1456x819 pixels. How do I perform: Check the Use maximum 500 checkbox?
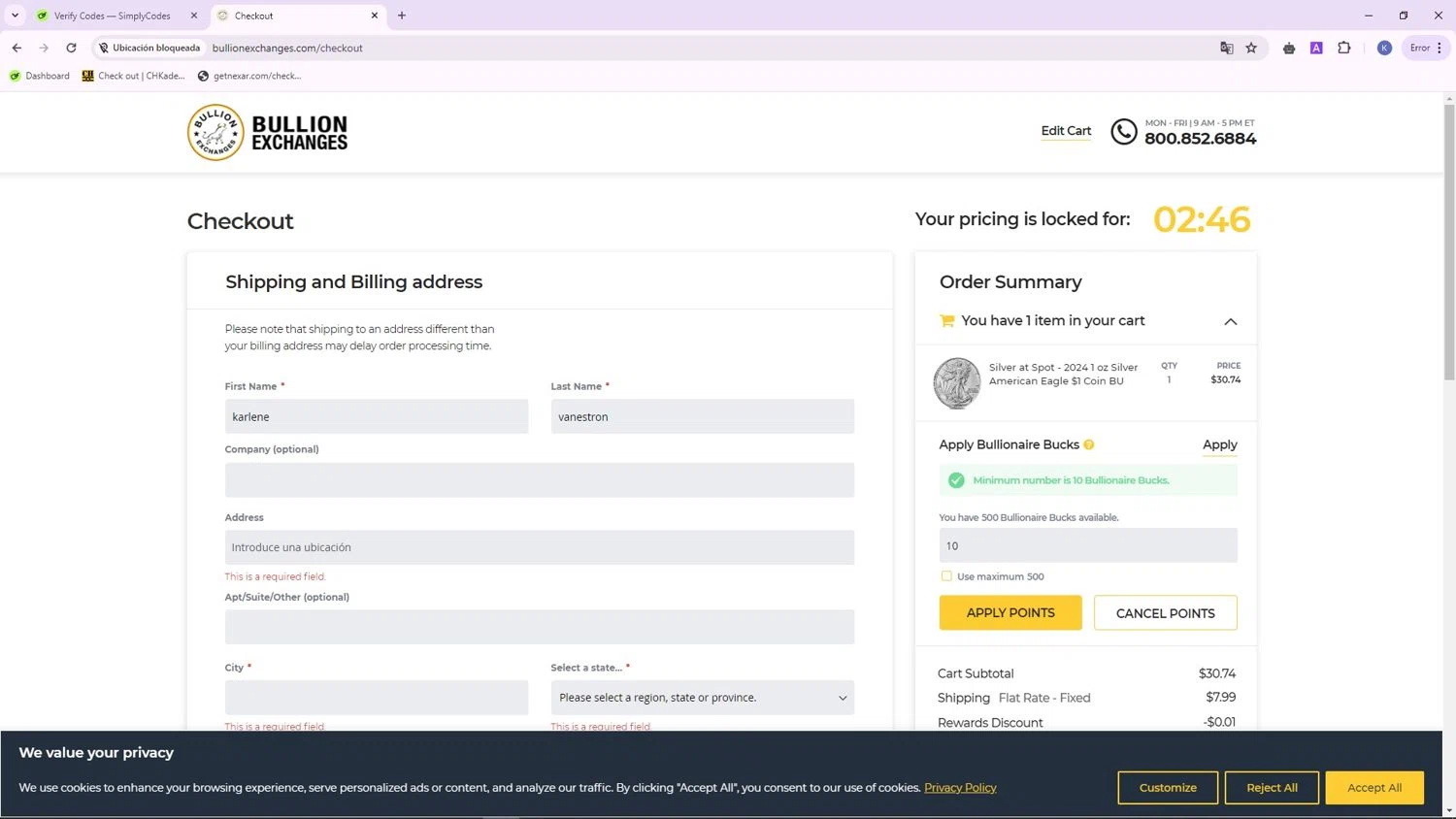click(x=946, y=576)
